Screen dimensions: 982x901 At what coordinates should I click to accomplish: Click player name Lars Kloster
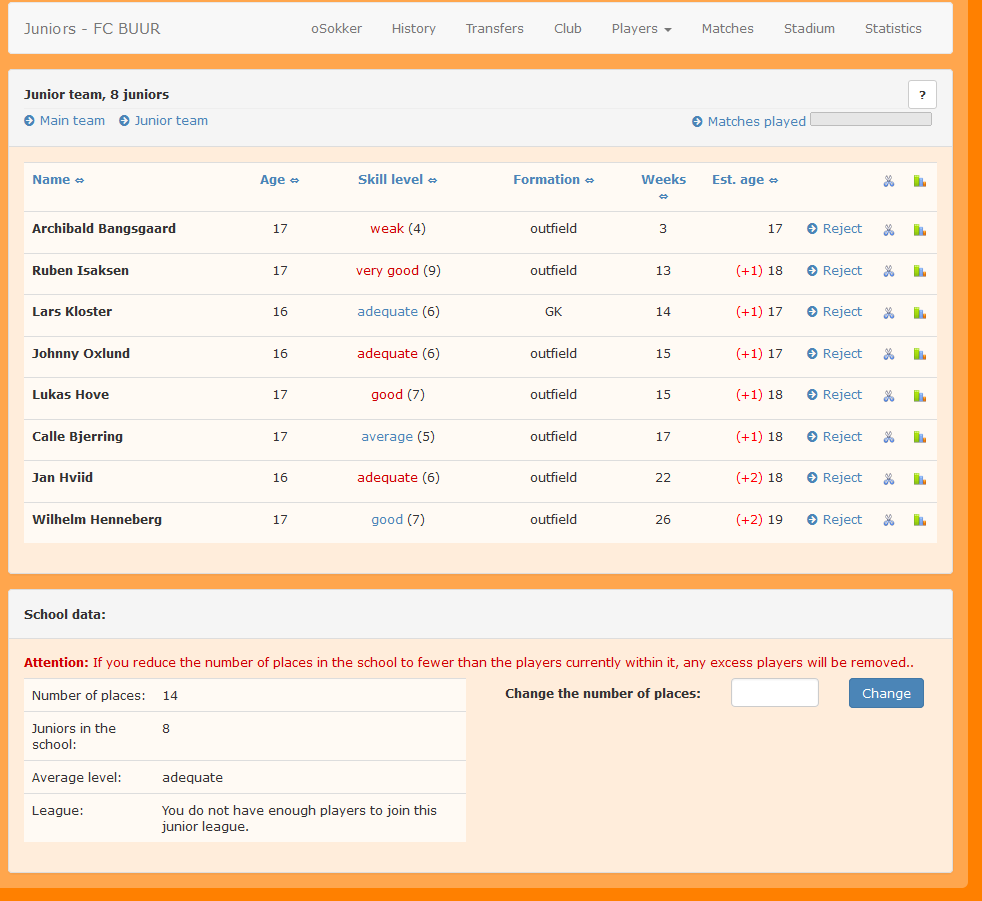[x=72, y=312]
